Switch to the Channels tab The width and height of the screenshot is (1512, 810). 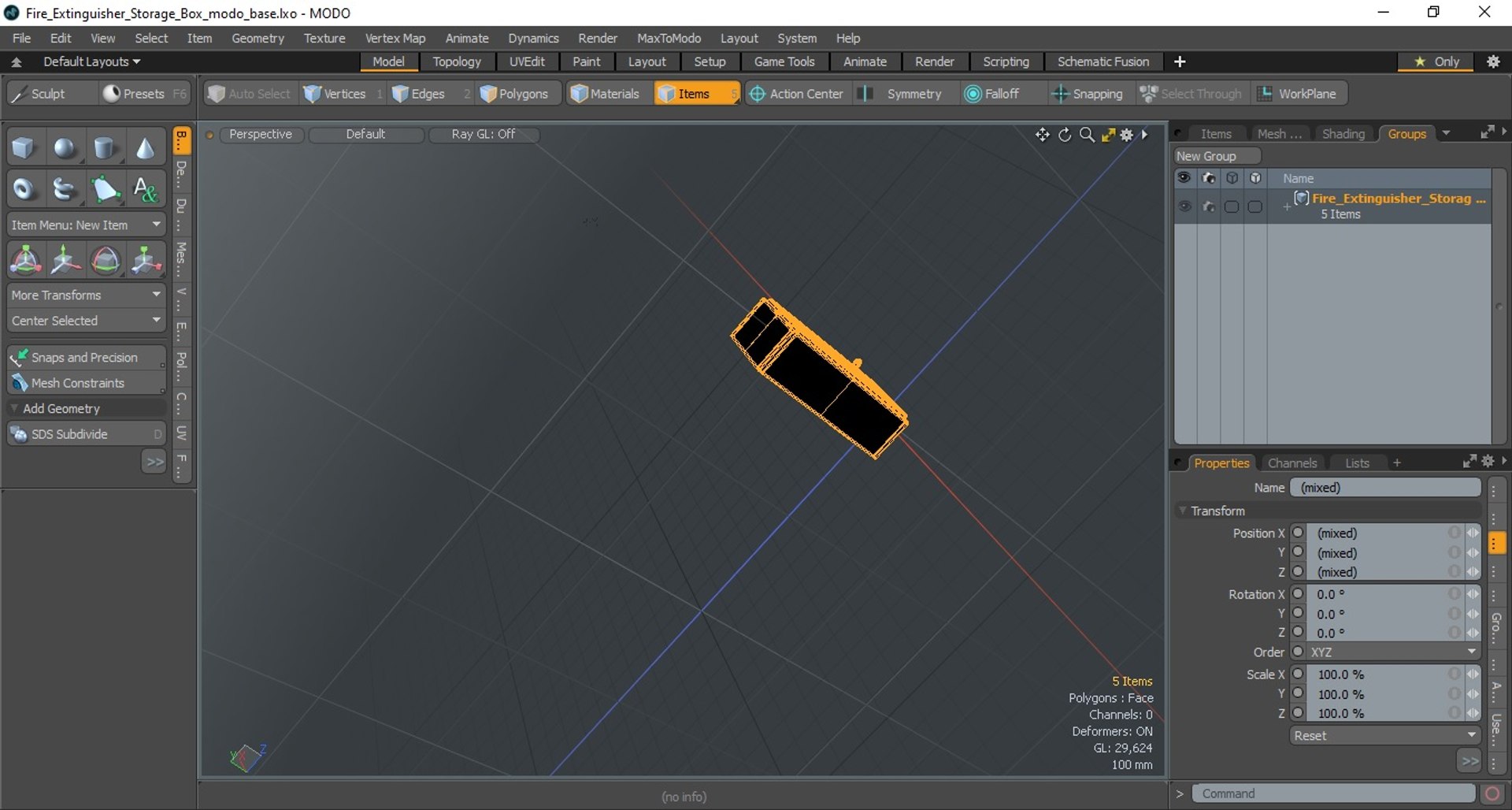(1292, 463)
